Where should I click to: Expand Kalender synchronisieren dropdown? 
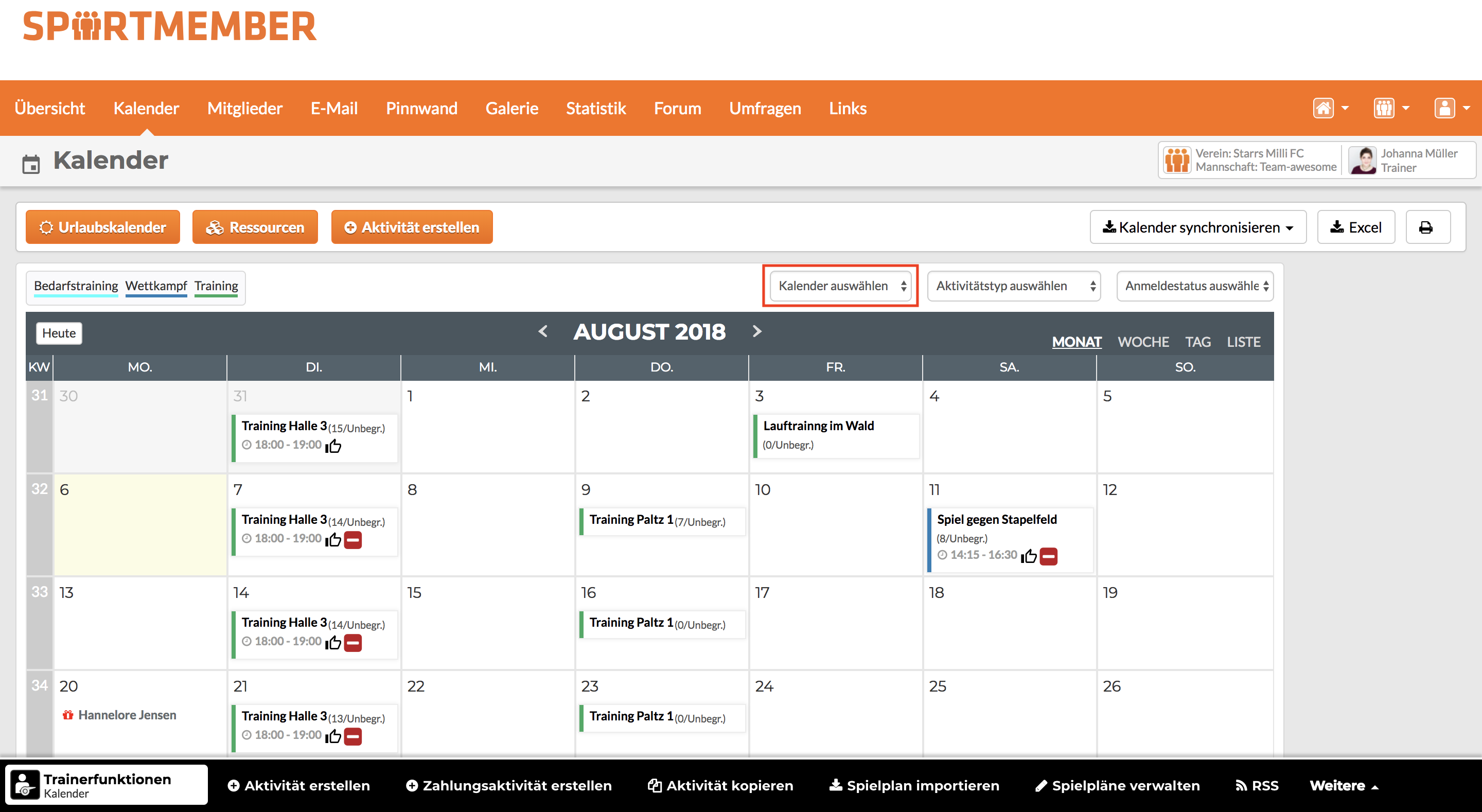pos(1198,227)
